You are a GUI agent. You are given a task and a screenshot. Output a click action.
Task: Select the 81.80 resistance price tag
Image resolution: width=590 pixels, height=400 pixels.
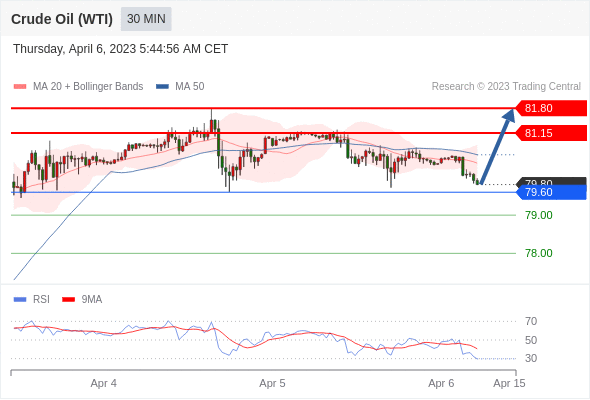(x=551, y=108)
